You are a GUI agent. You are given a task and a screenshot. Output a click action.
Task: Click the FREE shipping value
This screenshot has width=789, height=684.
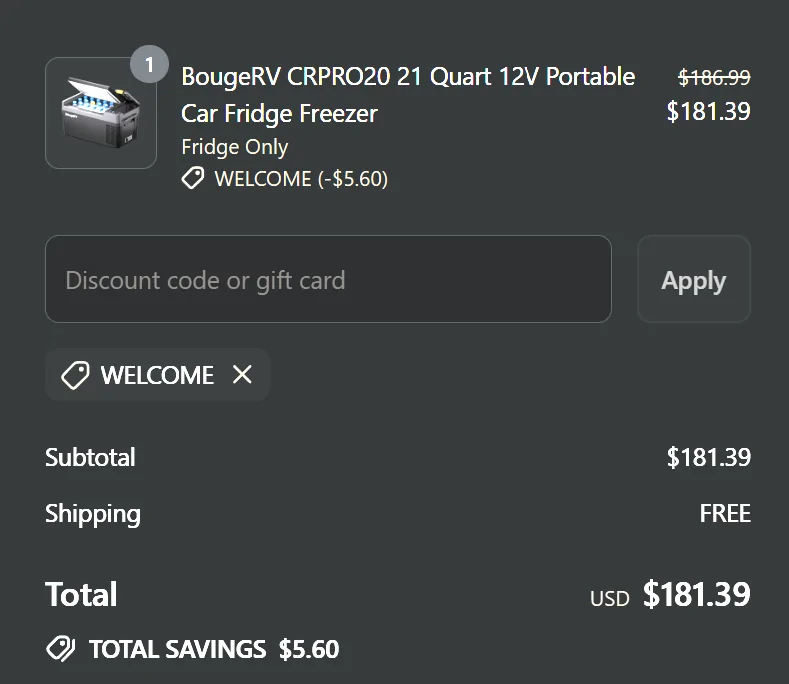(725, 513)
